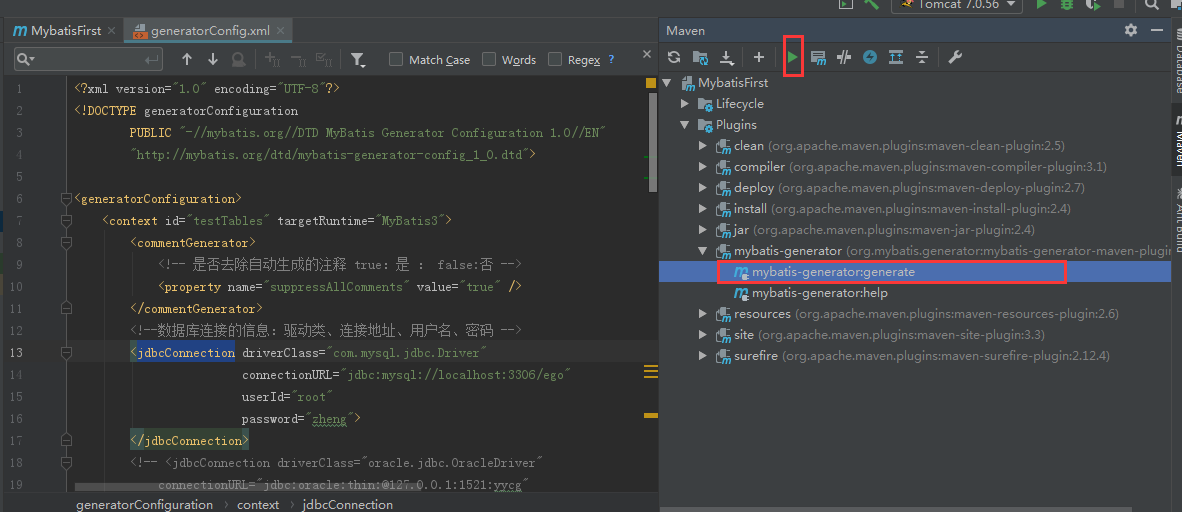Expand the jar plugin node

tap(703, 230)
